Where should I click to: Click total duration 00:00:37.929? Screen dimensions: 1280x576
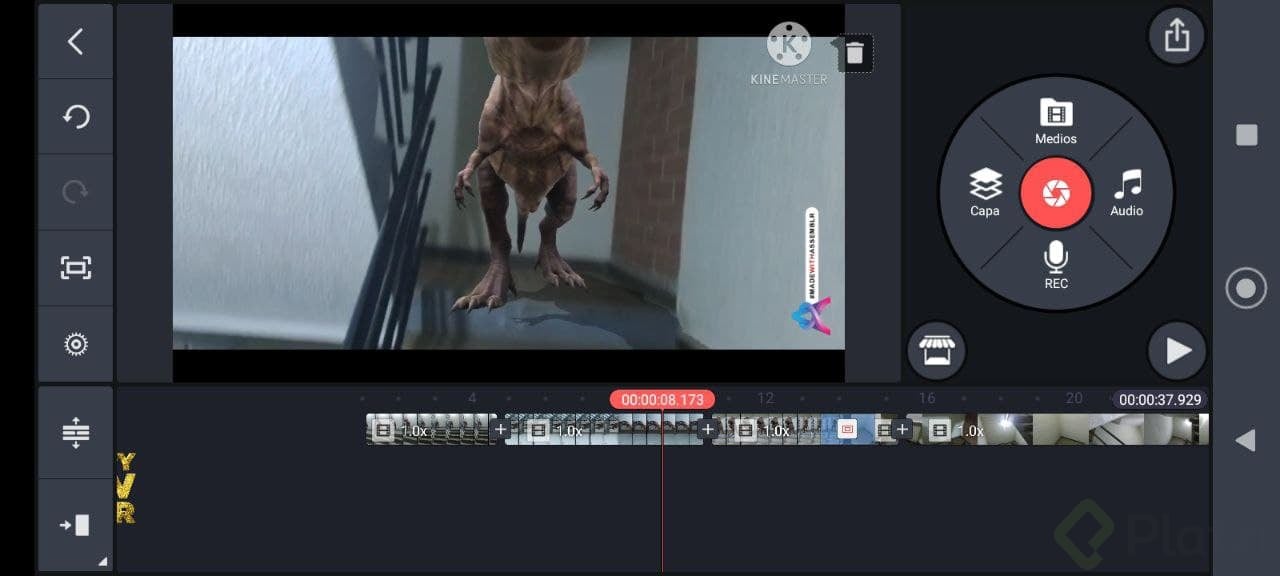pos(1160,399)
